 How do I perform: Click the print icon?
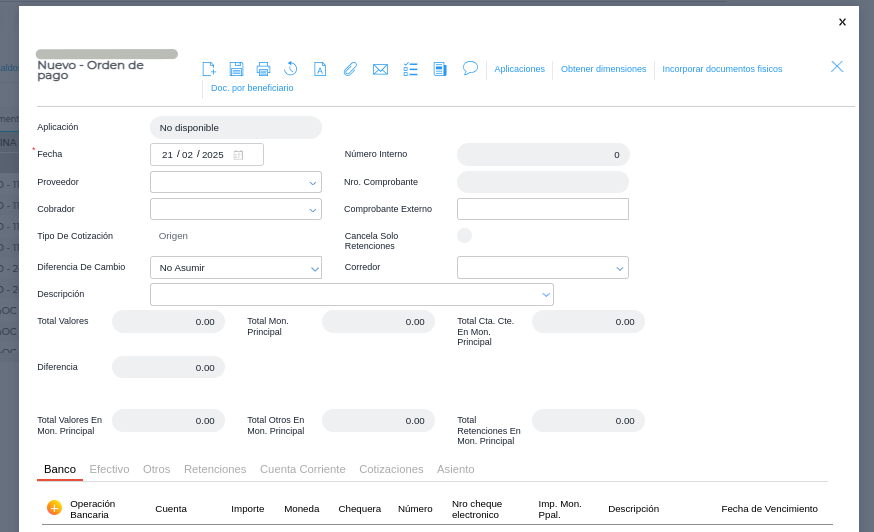[x=263, y=69]
